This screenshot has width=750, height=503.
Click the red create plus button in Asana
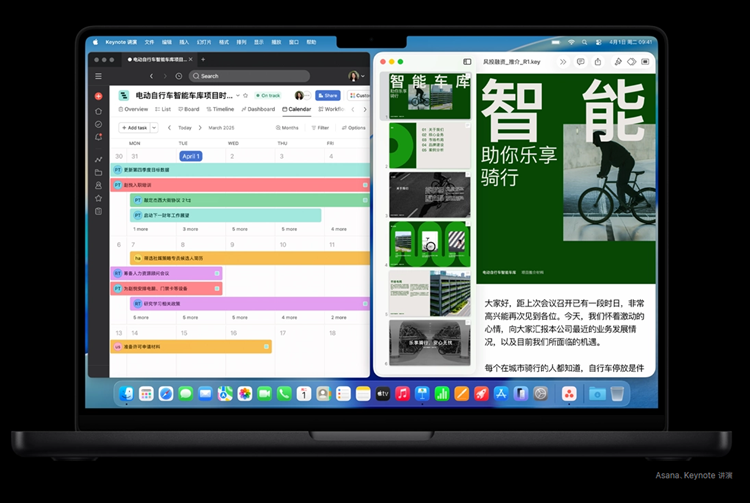[x=99, y=96]
